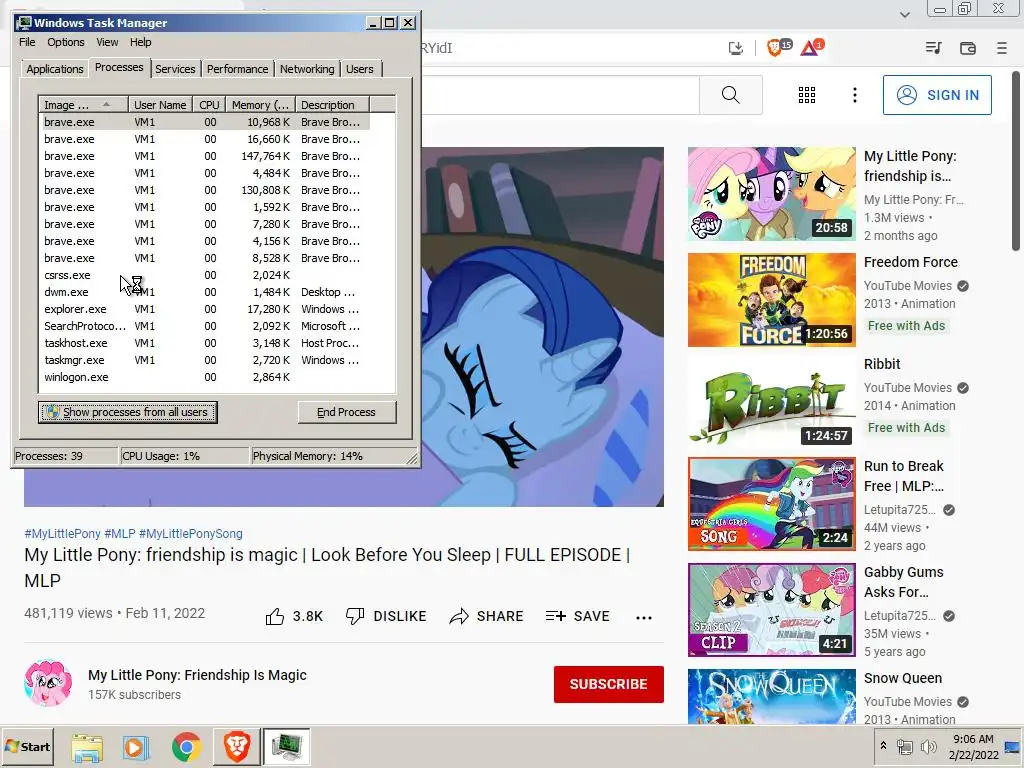Switch to the Applications tab
Viewport: 1024px width, 768px height.
(x=55, y=69)
